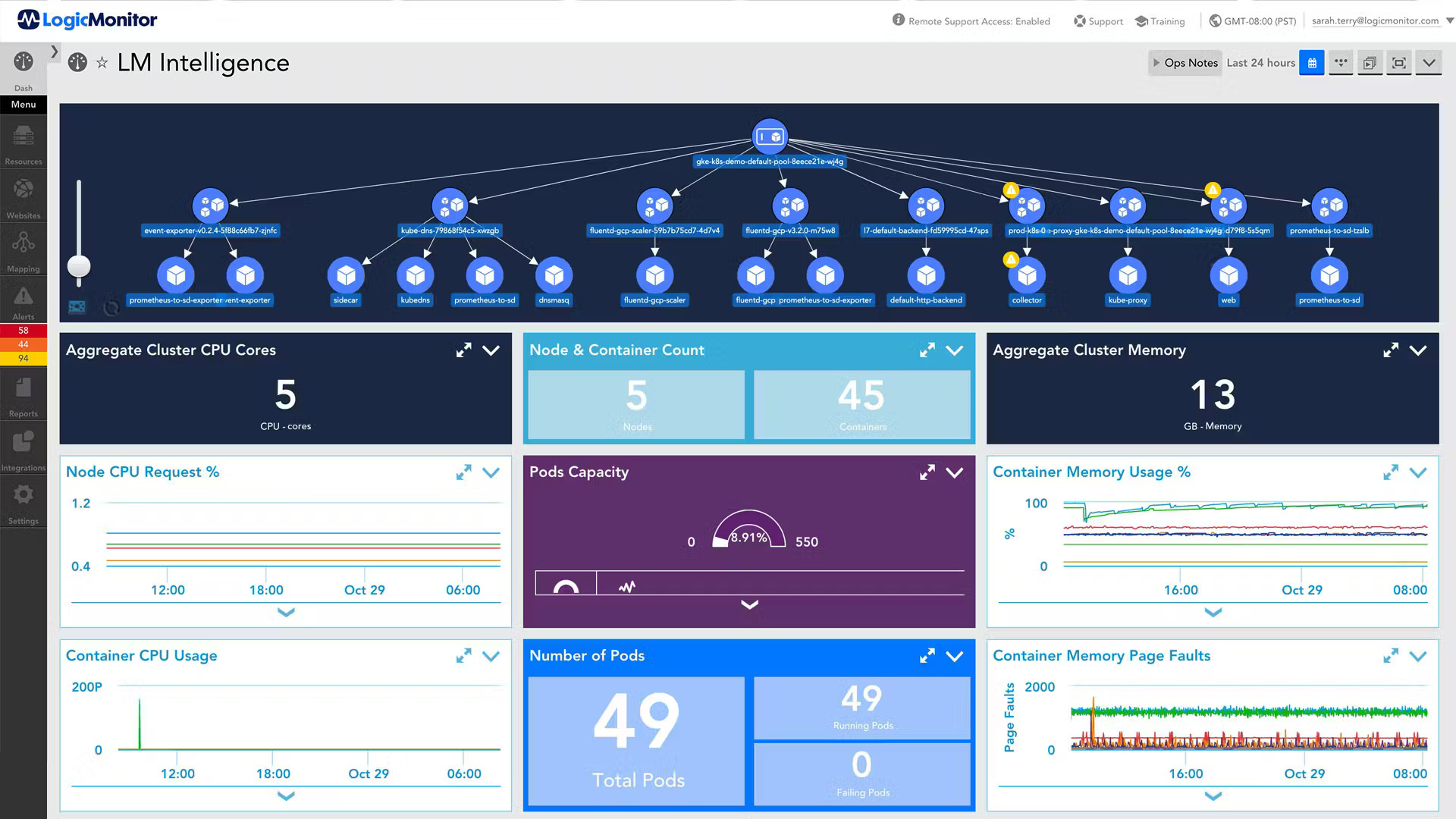Click the Support link in header
The height and width of the screenshot is (819, 1456).
(1098, 21)
